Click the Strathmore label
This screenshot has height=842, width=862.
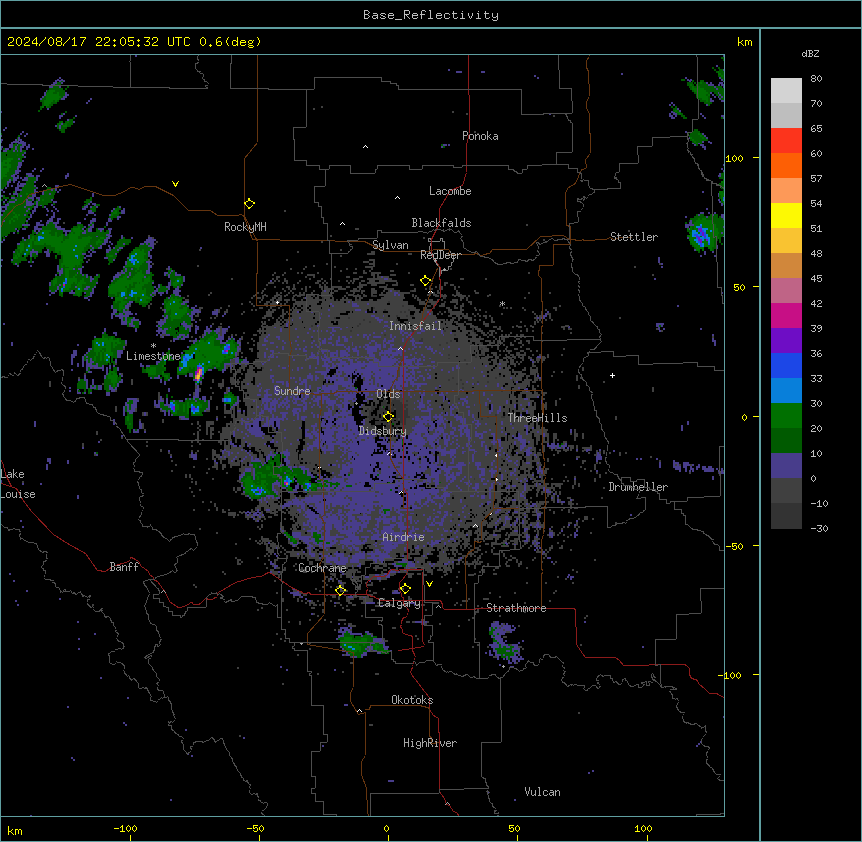(x=516, y=608)
